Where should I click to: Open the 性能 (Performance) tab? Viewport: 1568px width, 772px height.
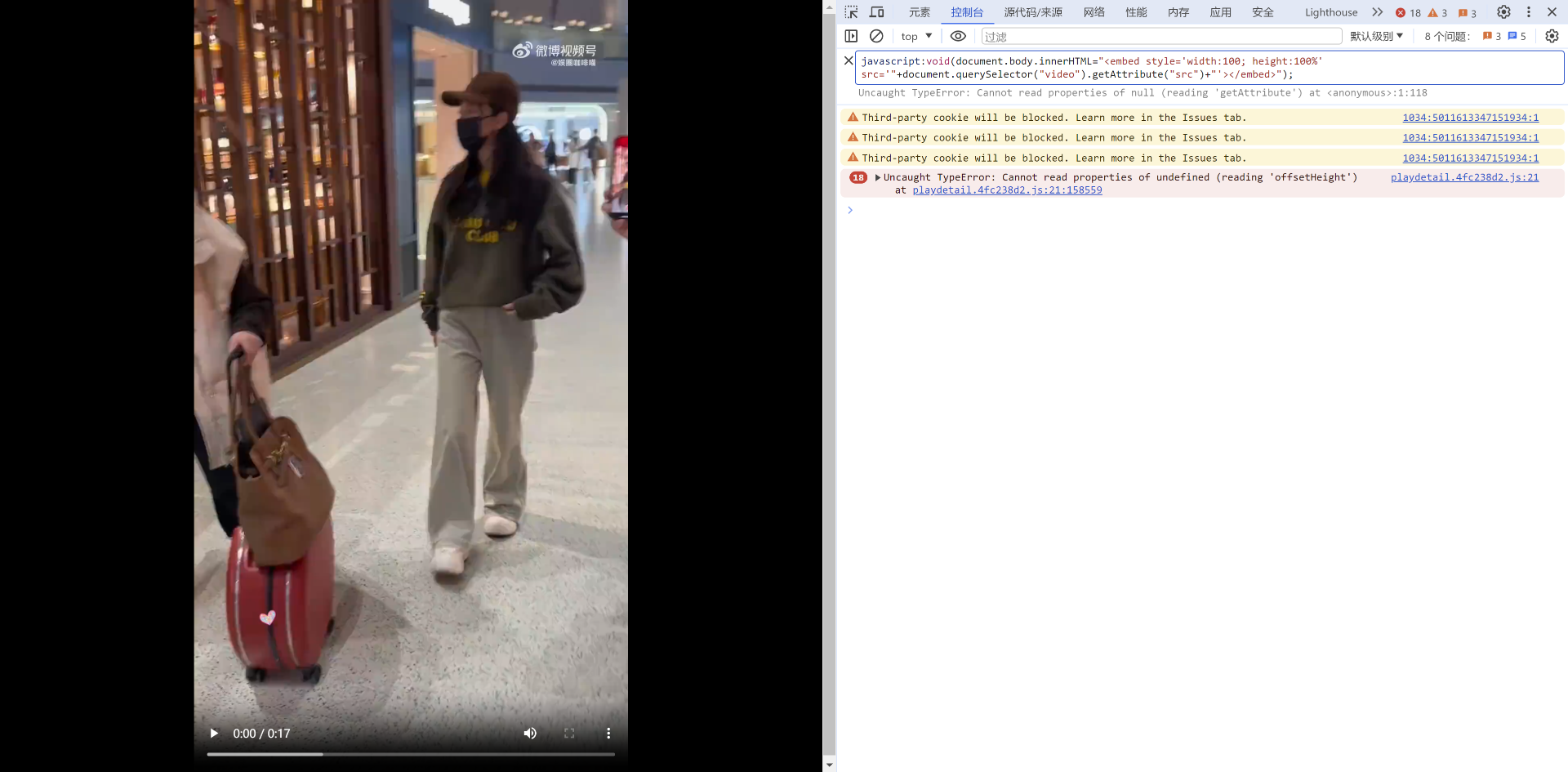(1136, 12)
